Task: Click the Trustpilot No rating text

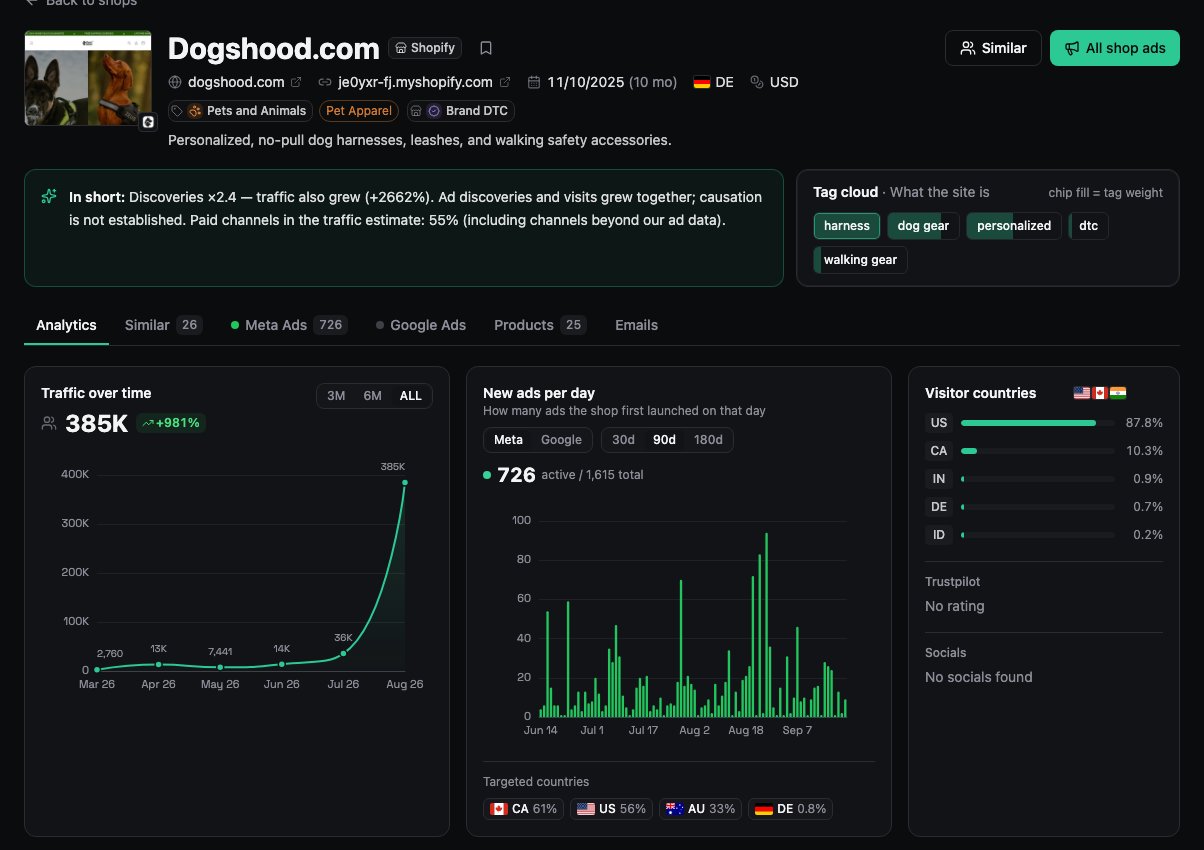Action: click(955, 606)
